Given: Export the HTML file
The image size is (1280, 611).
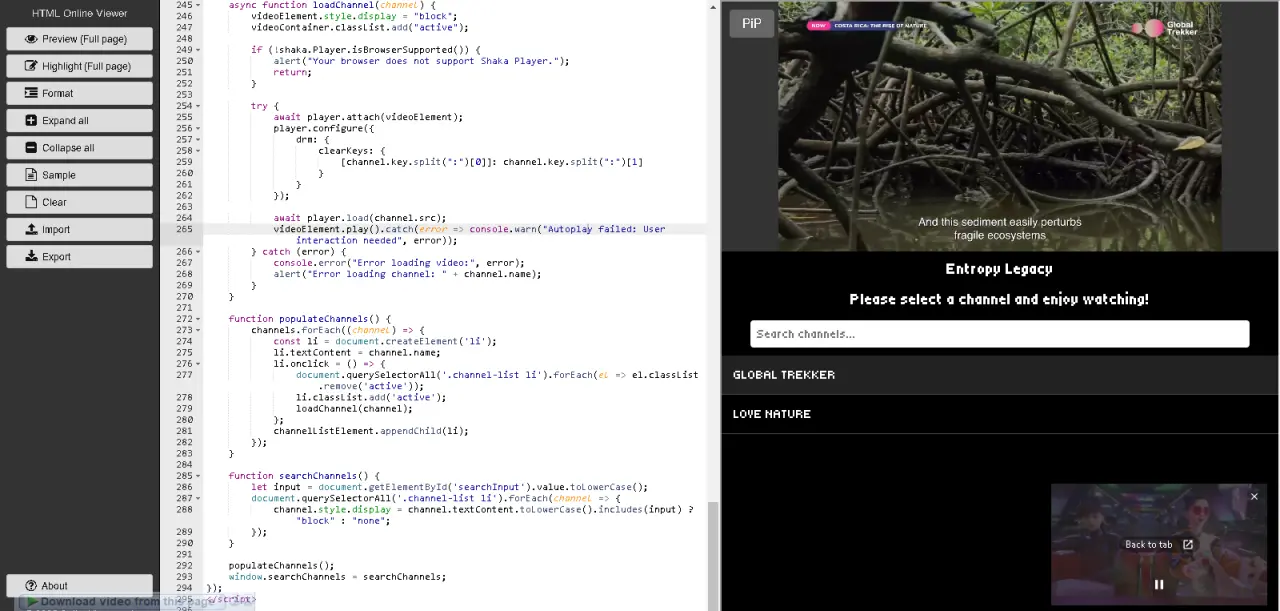Looking at the screenshot, I should [x=79, y=256].
